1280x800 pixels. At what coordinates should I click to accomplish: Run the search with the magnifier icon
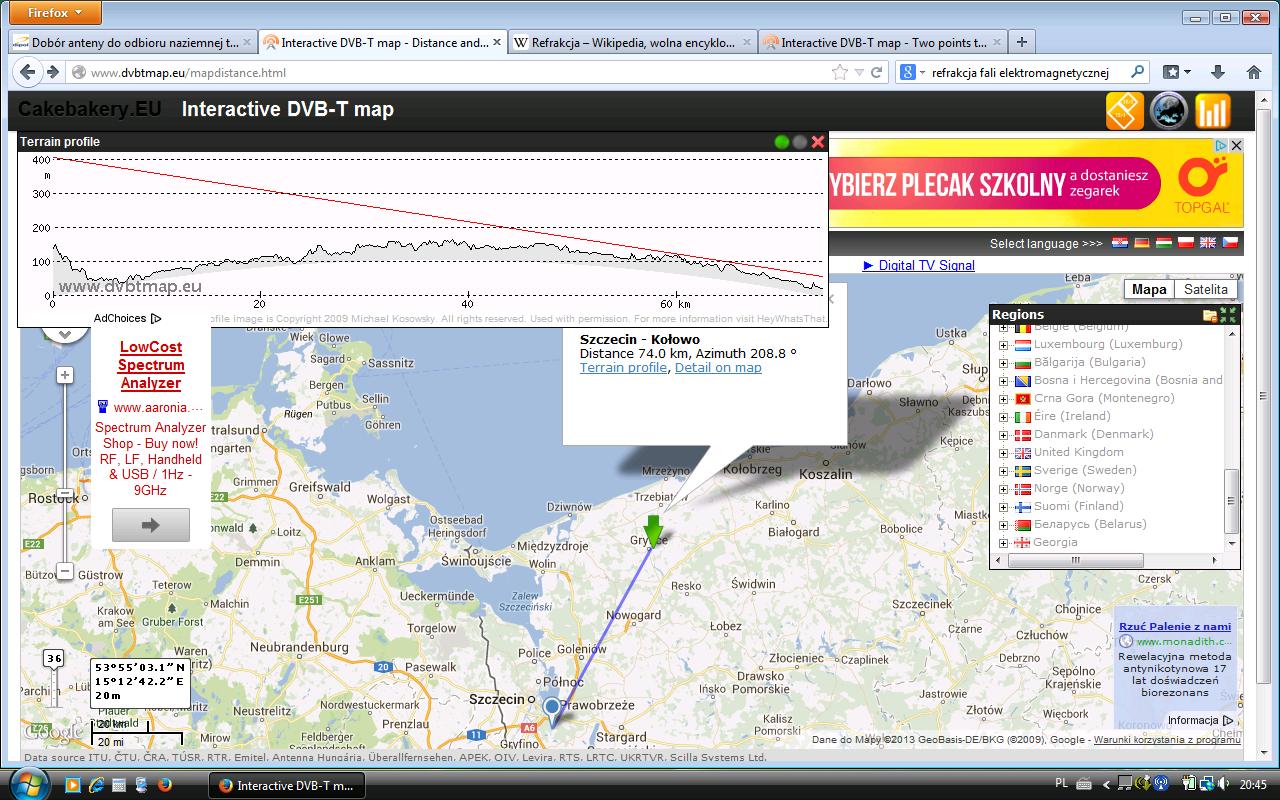click(1137, 72)
